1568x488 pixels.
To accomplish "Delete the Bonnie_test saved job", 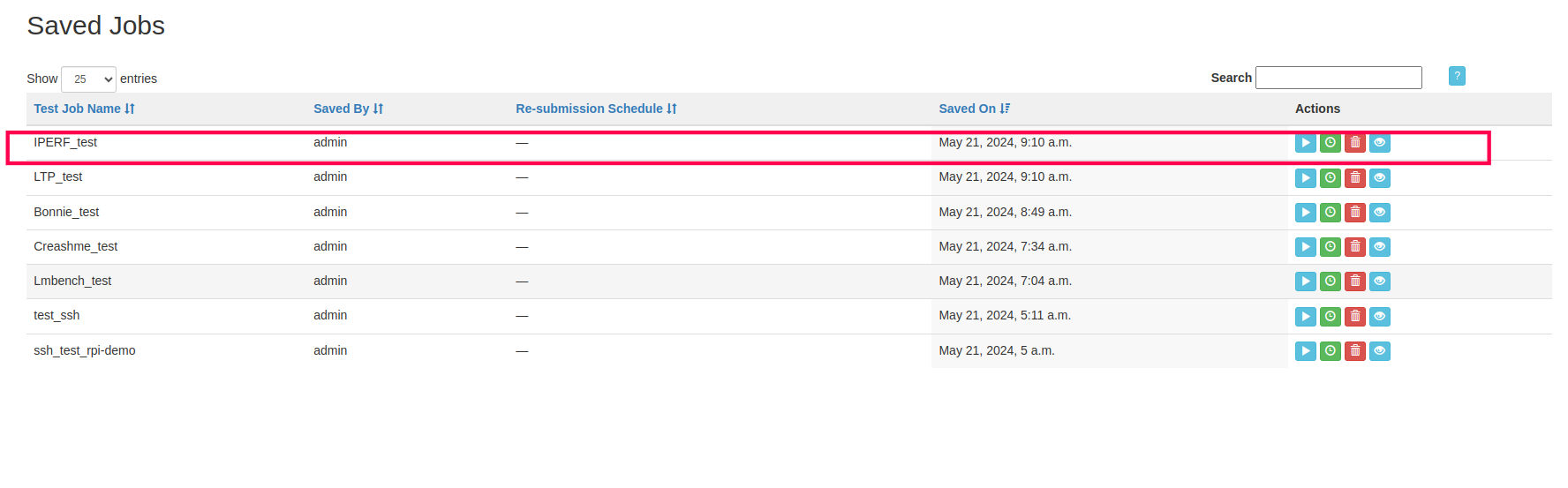I will [x=1354, y=213].
